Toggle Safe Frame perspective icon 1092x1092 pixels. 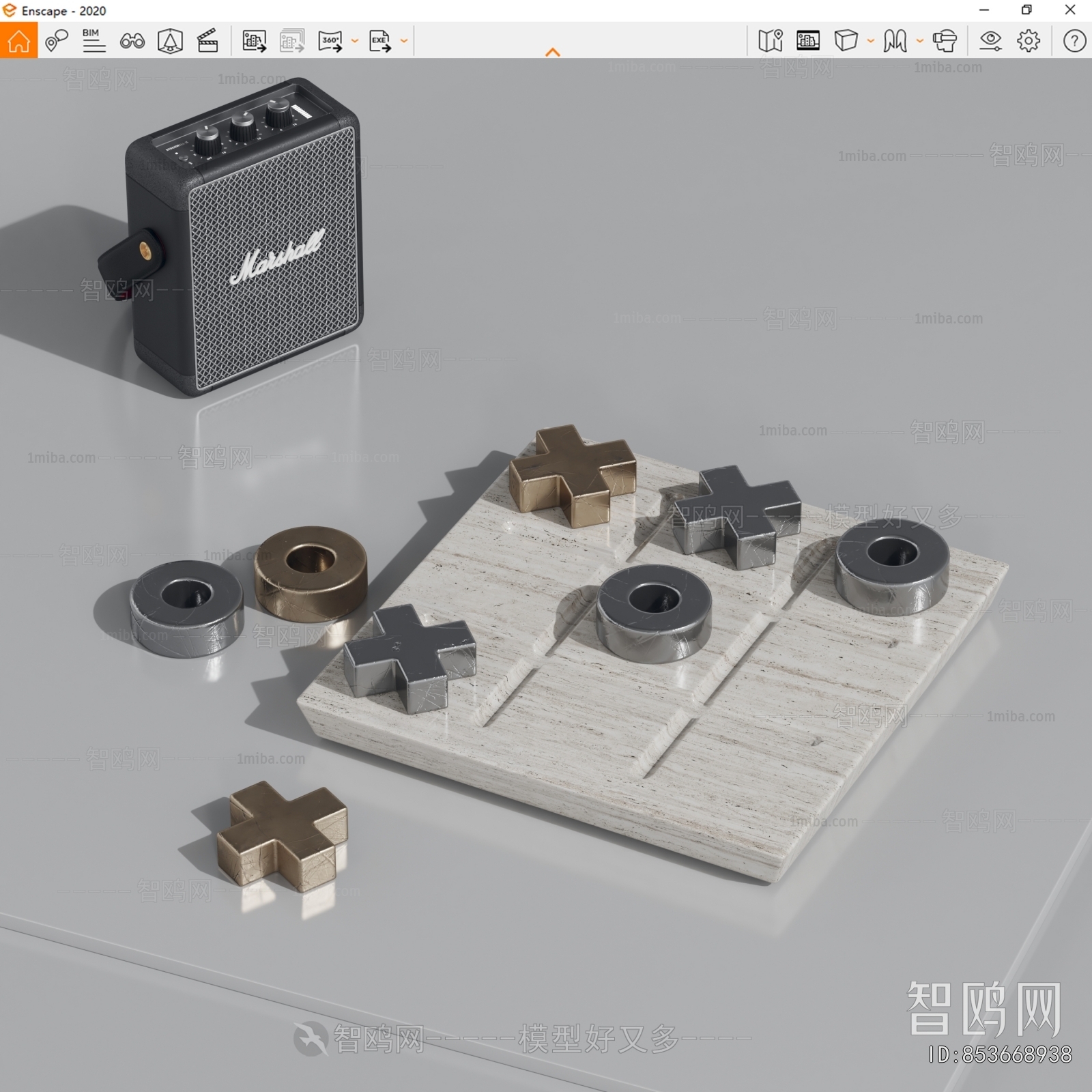[x=170, y=41]
